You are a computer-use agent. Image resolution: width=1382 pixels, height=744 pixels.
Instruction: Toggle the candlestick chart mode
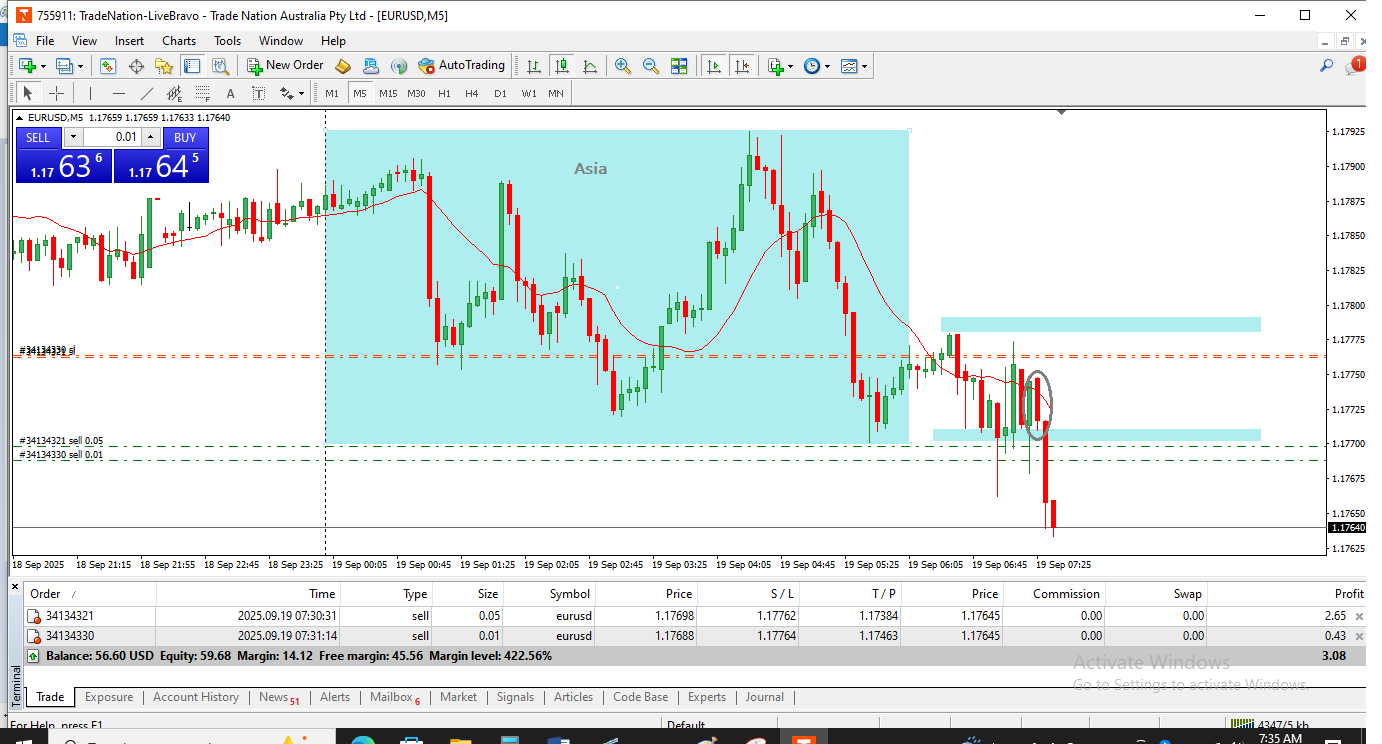(x=562, y=66)
